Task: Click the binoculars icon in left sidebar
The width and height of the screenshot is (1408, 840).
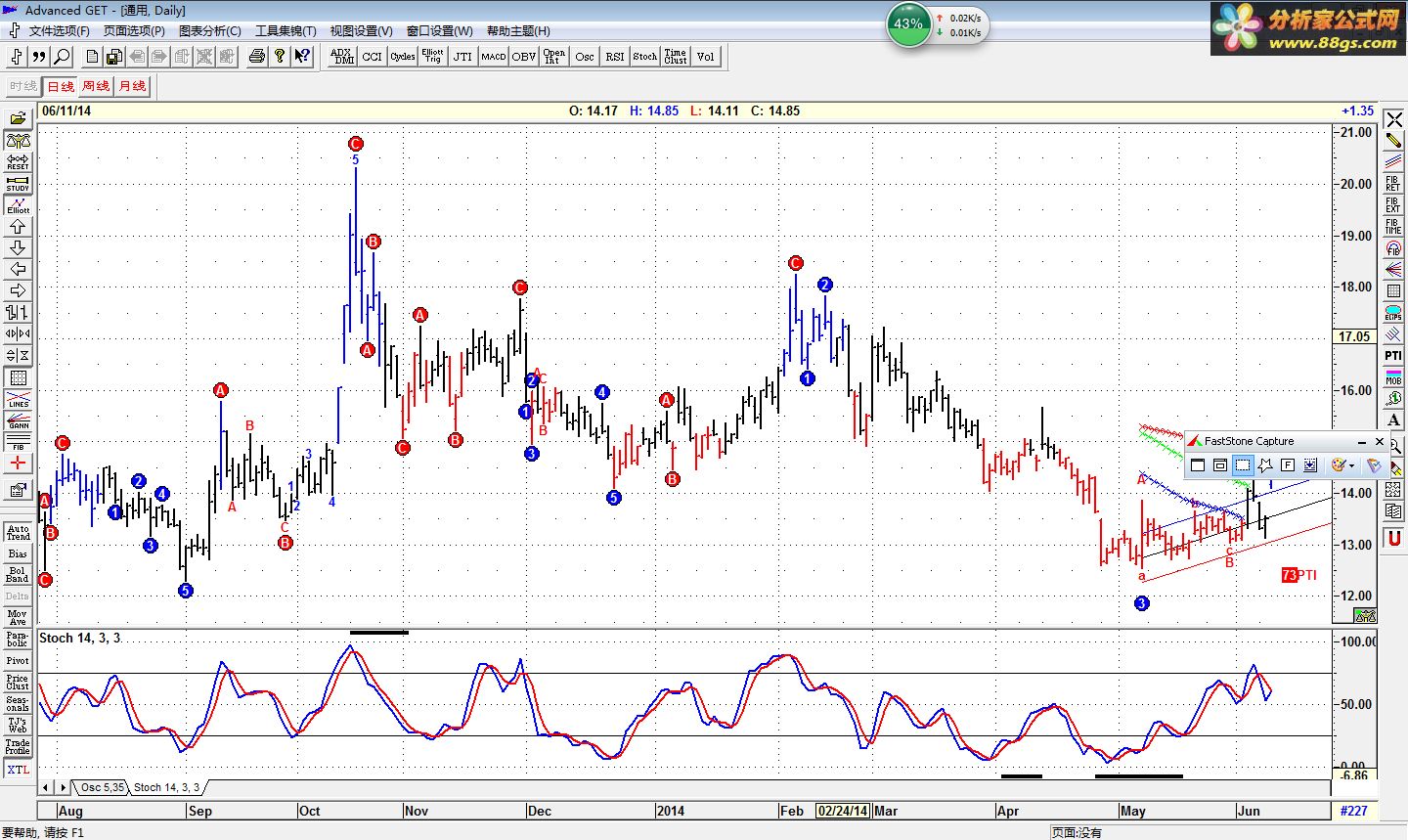Action: click(18, 141)
